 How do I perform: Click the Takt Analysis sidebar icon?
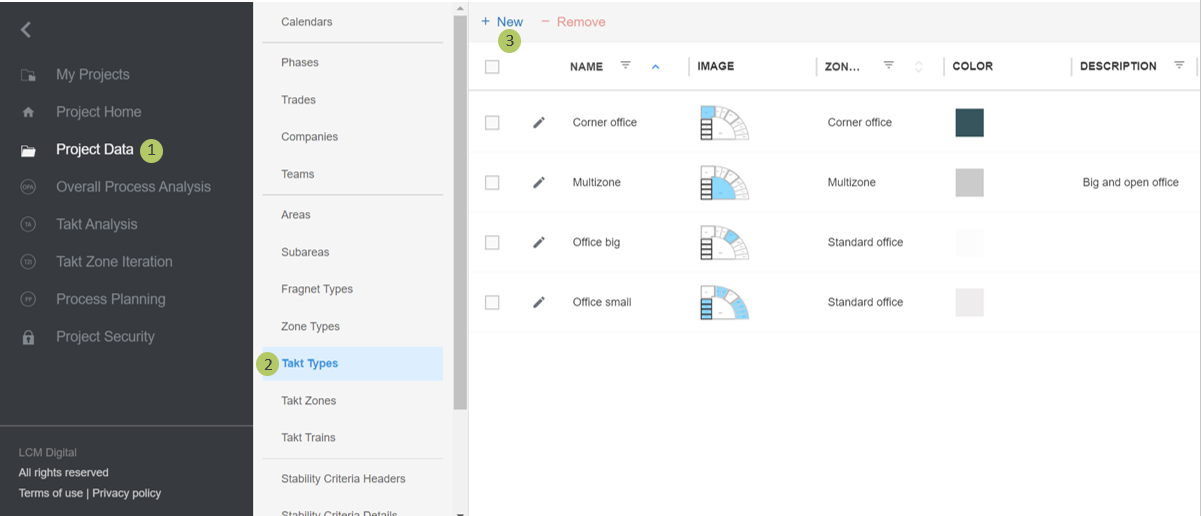tap(28, 225)
